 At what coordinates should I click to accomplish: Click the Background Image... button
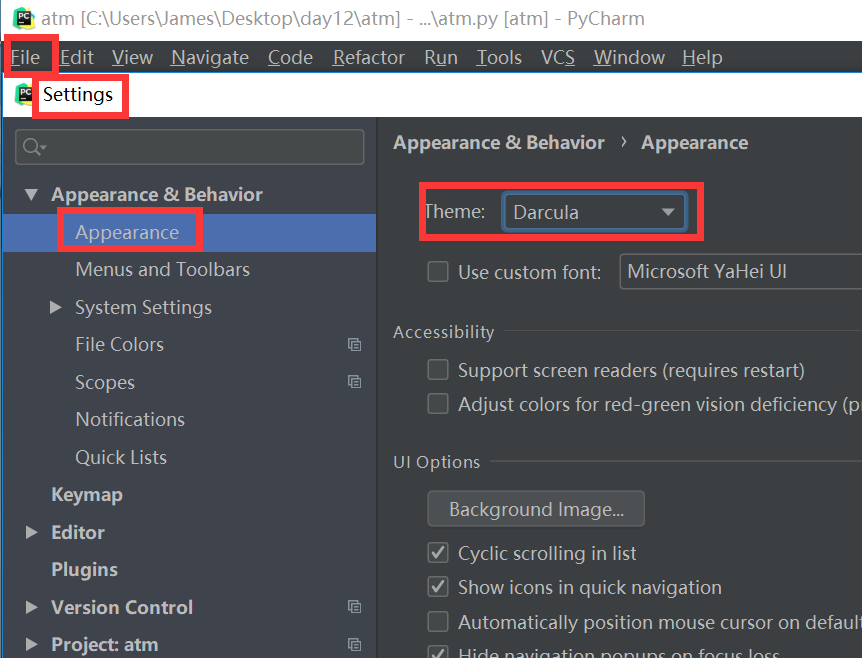click(x=536, y=509)
